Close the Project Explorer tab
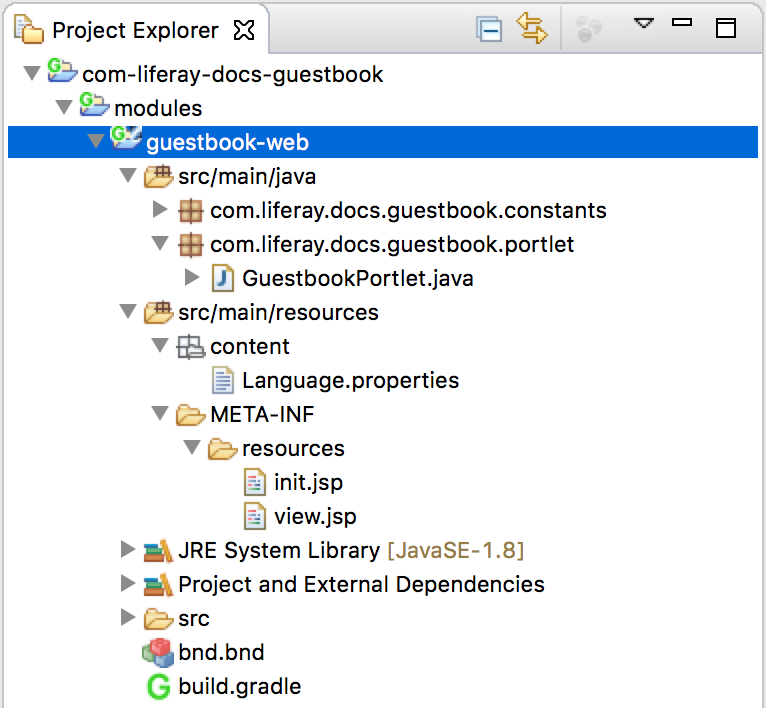The width and height of the screenshot is (766, 708). [244, 30]
